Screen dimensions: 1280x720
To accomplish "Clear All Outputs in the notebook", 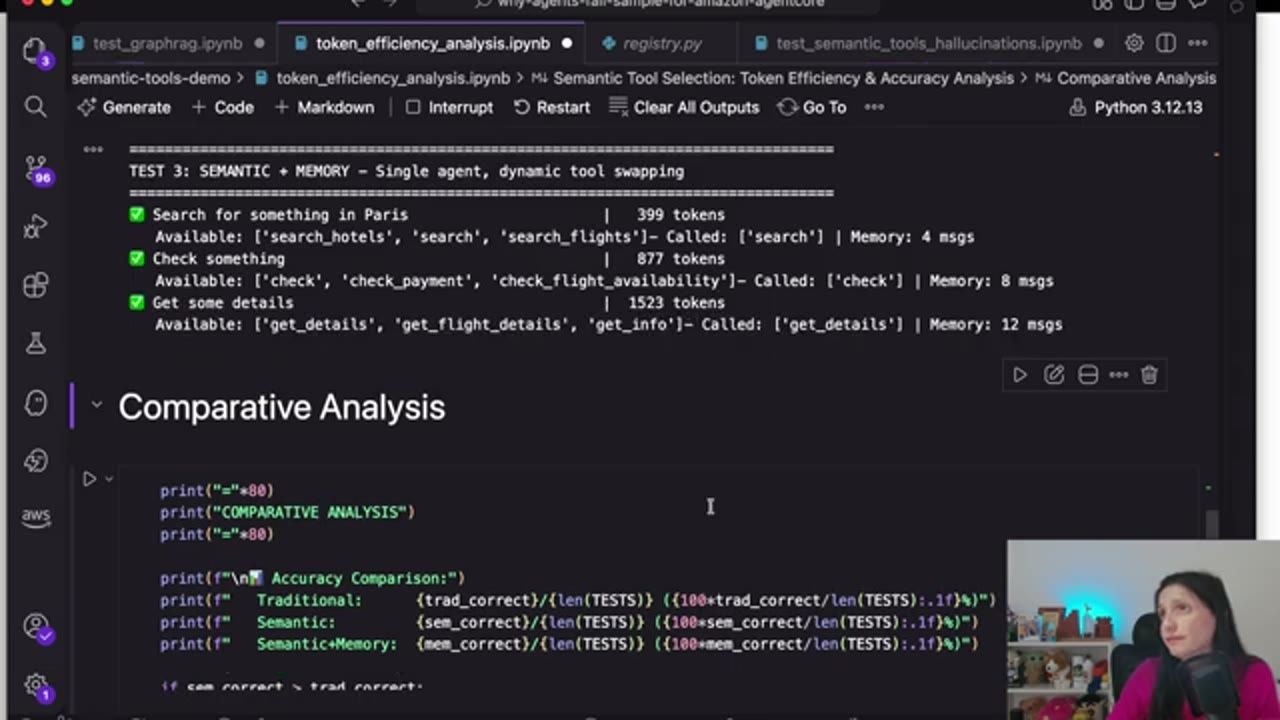I will tap(684, 107).
